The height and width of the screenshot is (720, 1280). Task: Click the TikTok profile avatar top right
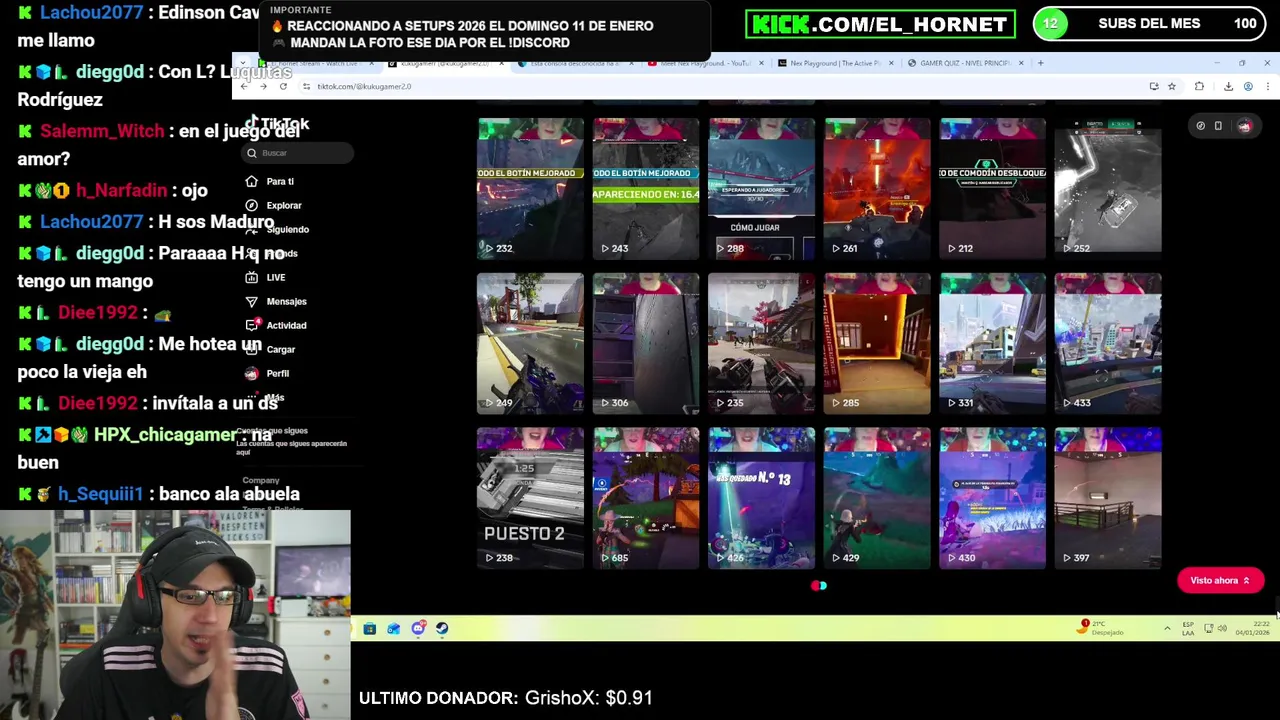[1244, 126]
